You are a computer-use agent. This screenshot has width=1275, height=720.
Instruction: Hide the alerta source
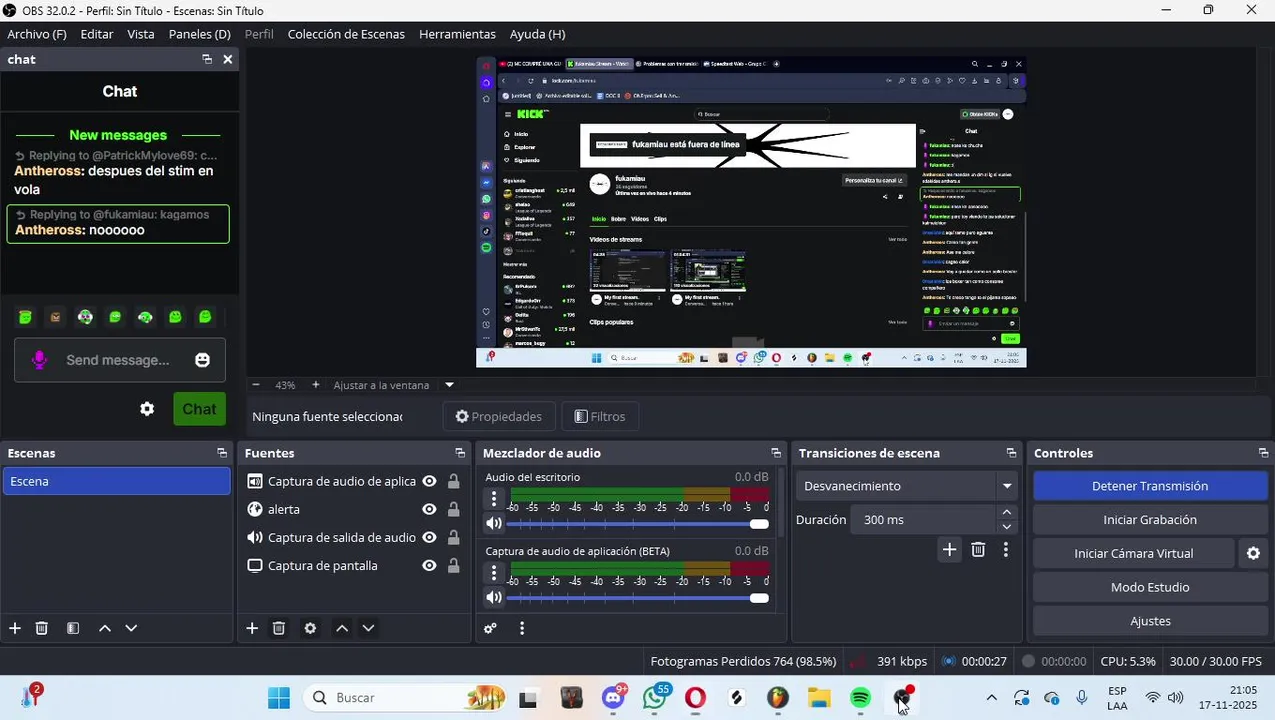(x=429, y=509)
